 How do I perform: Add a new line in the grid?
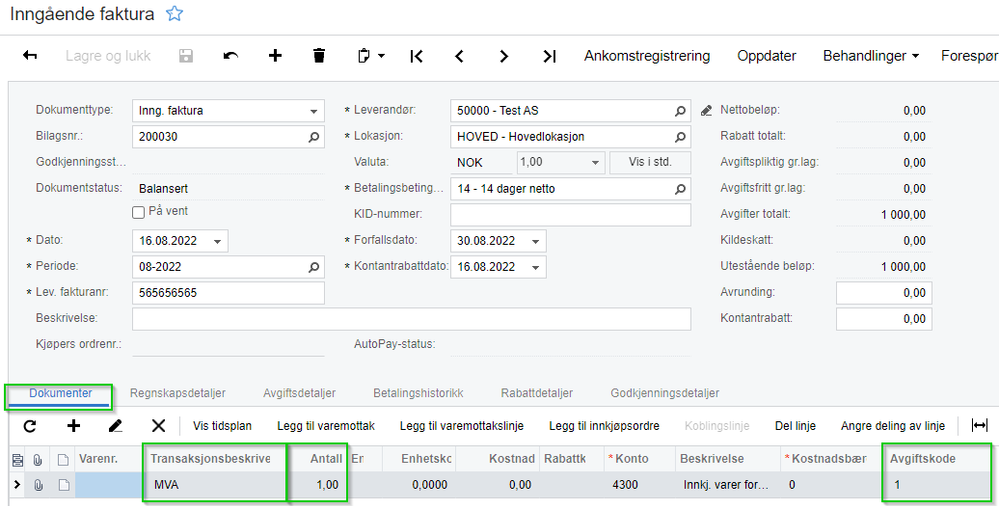[74, 426]
